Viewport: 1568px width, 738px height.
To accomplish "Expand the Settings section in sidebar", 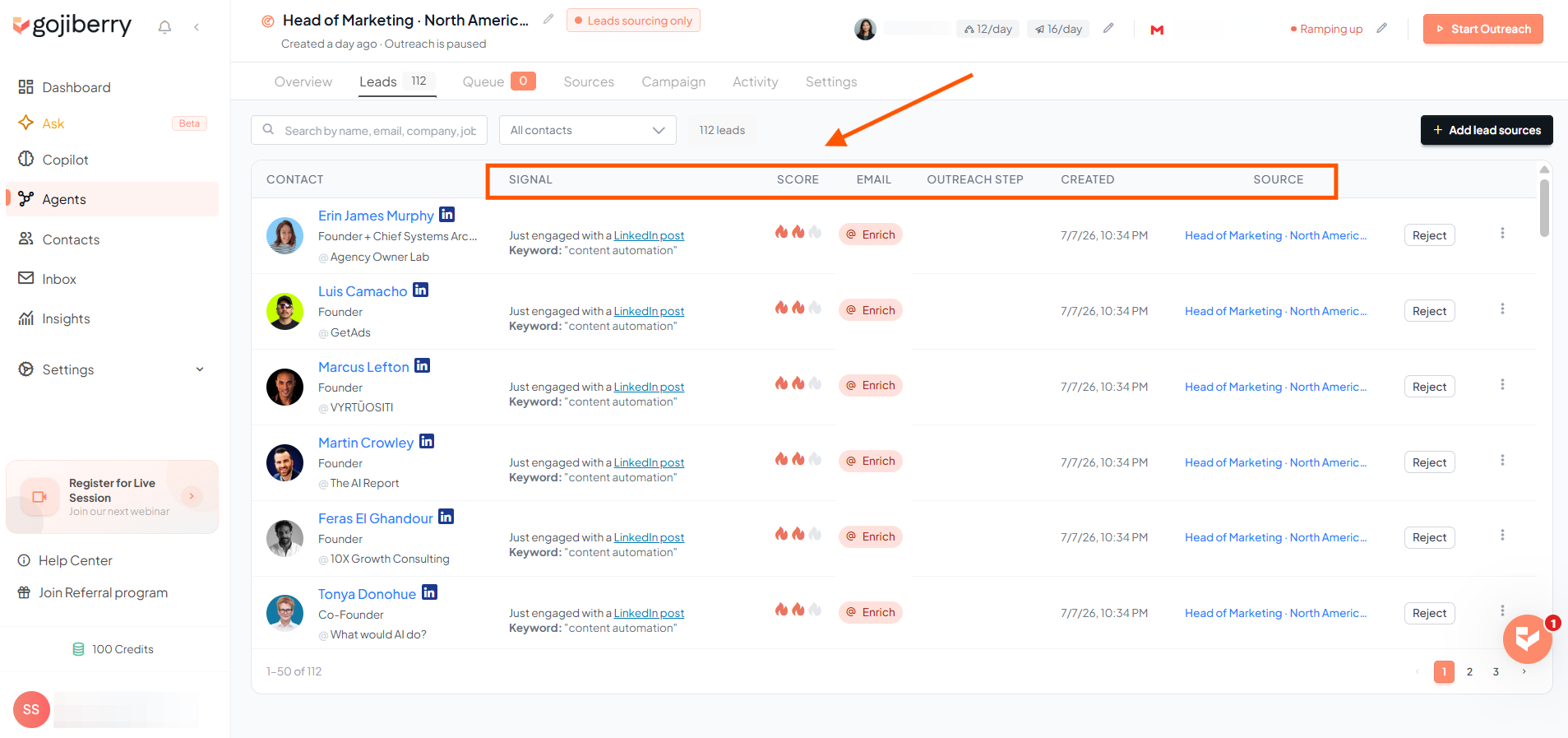I will (112, 369).
